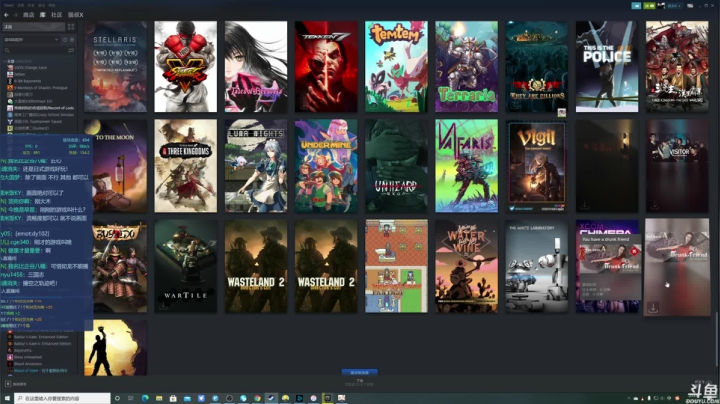
Task: Open the Terraria cover
Action: [467, 66]
